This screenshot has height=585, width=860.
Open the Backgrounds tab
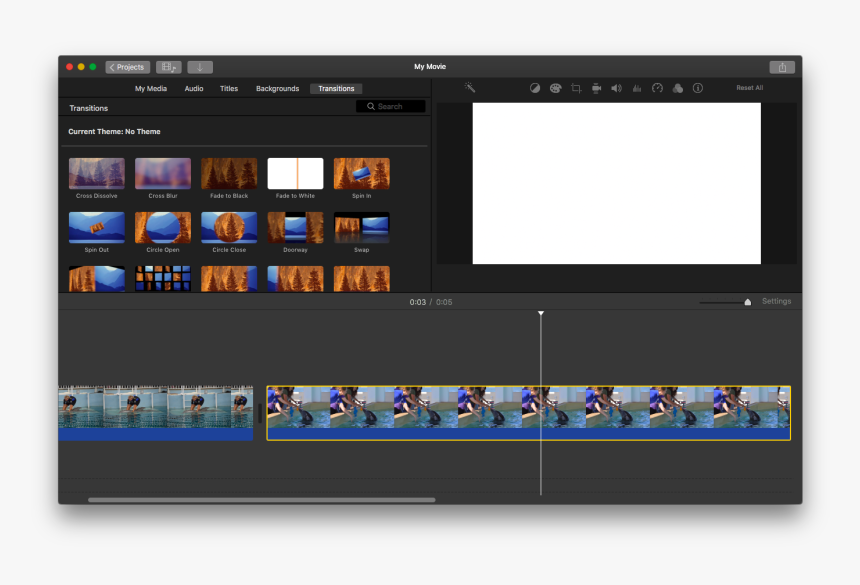tap(278, 88)
